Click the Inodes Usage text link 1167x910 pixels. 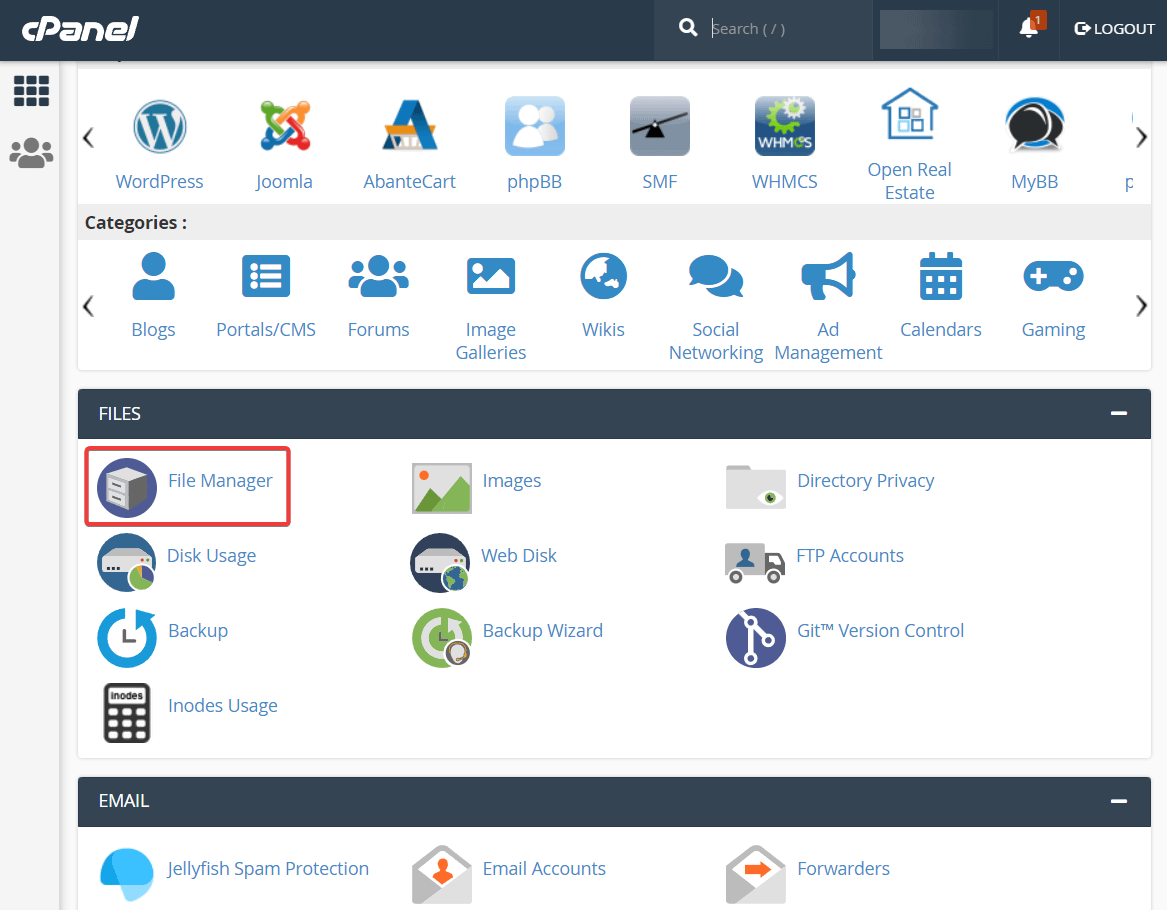tap(223, 705)
